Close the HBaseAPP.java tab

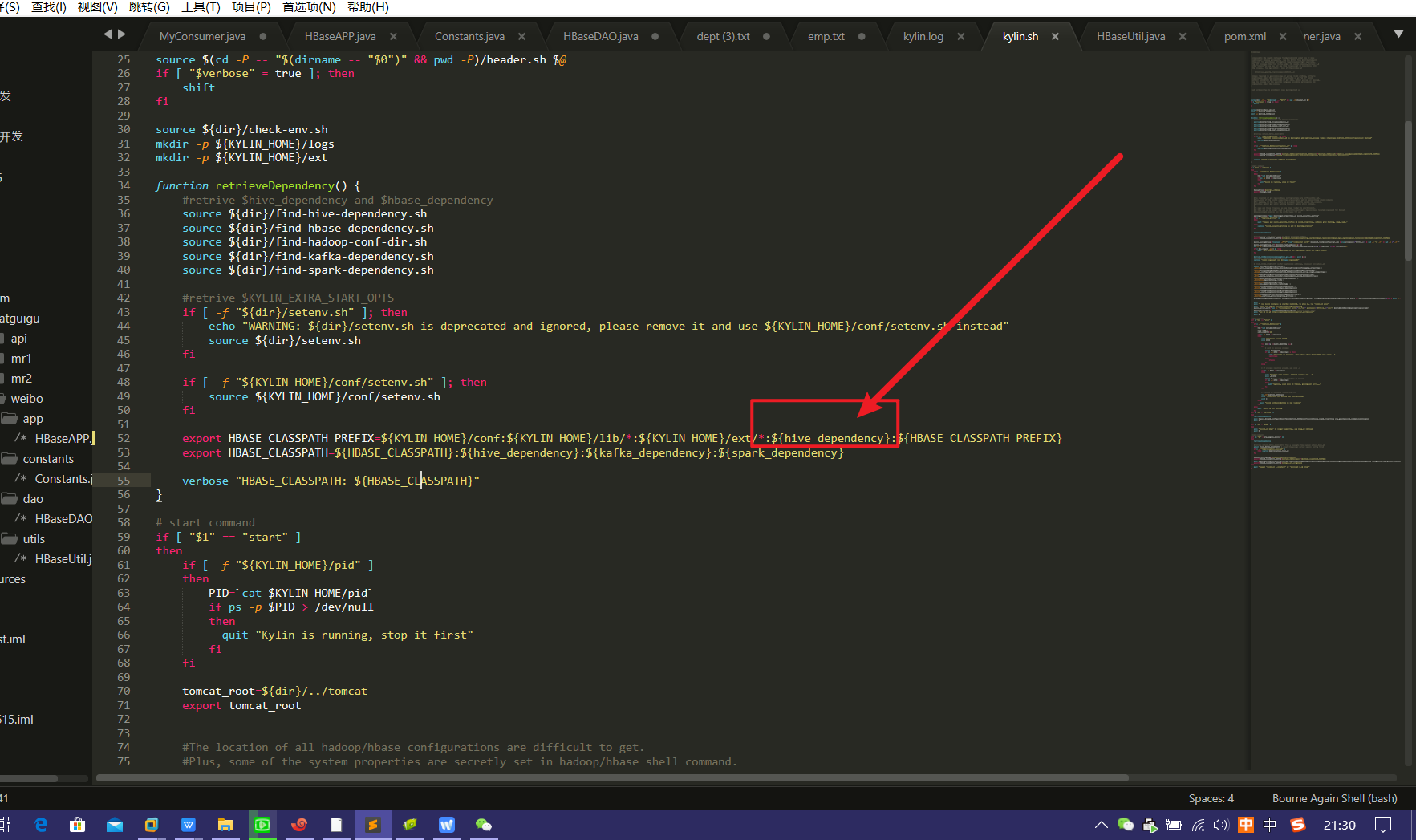(x=393, y=36)
